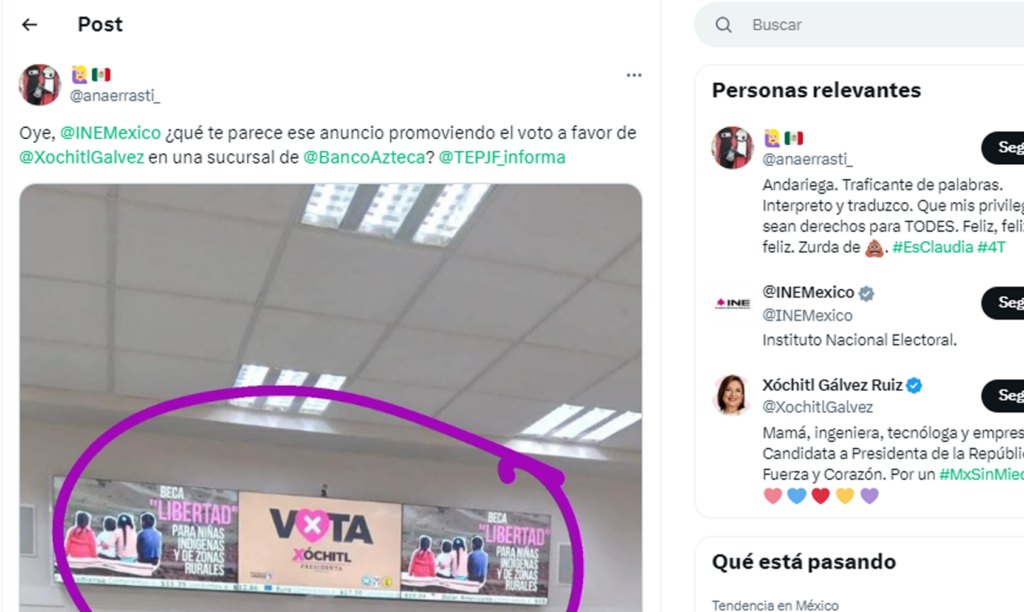Open the #EsClaudia hashtag in bio
The image size is (1024, 612).
pos(933,247)
